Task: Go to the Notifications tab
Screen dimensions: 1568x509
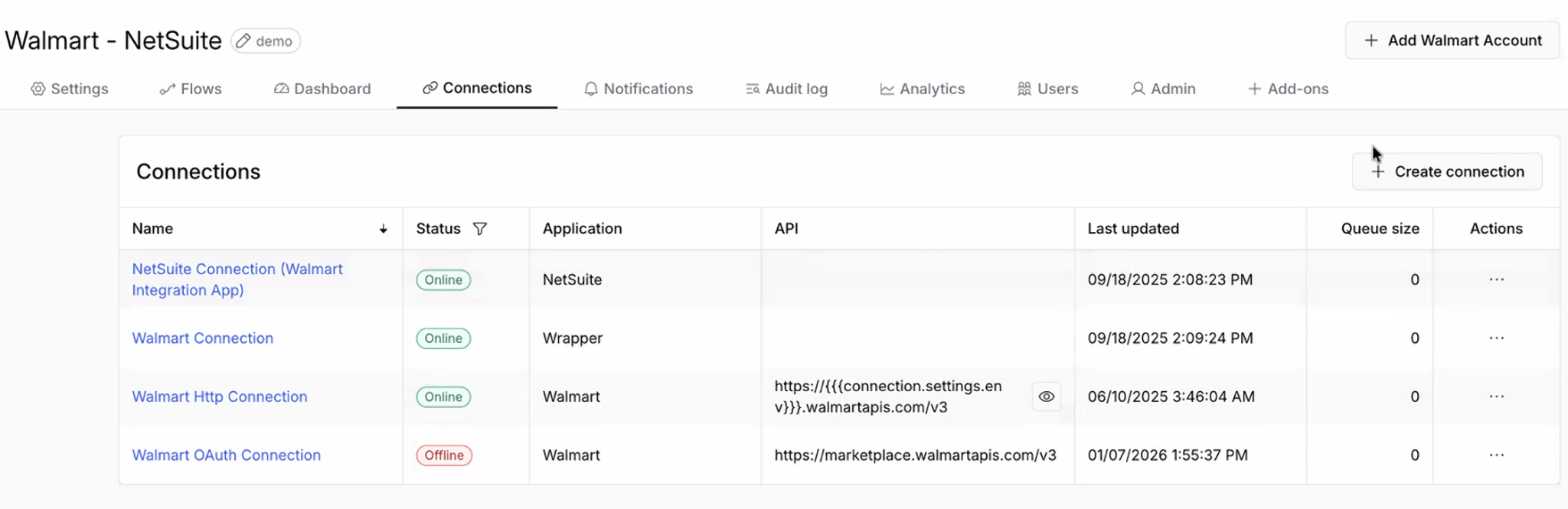Action: [639, 89]
